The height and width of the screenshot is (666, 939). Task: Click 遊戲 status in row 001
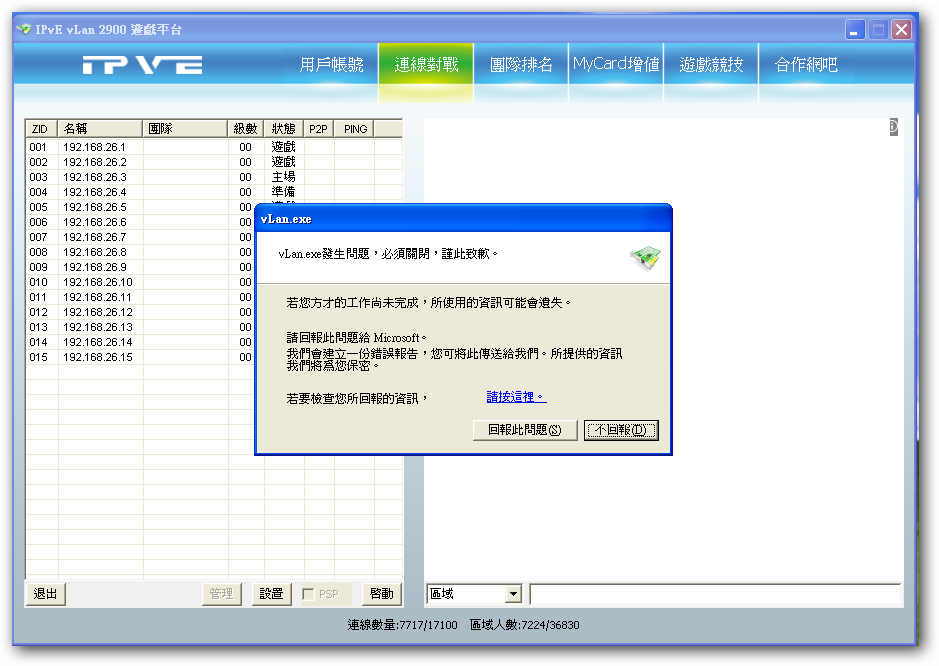click(x=283, y=147)
